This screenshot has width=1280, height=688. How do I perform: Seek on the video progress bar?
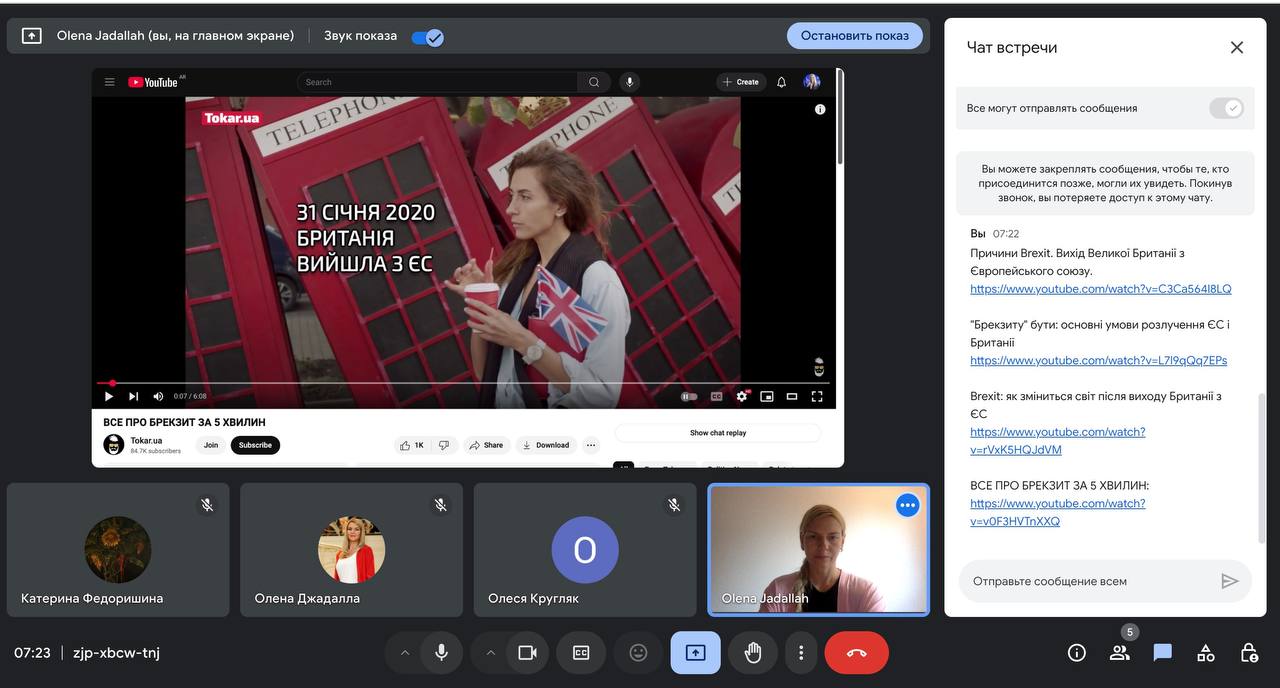point(463,383)
